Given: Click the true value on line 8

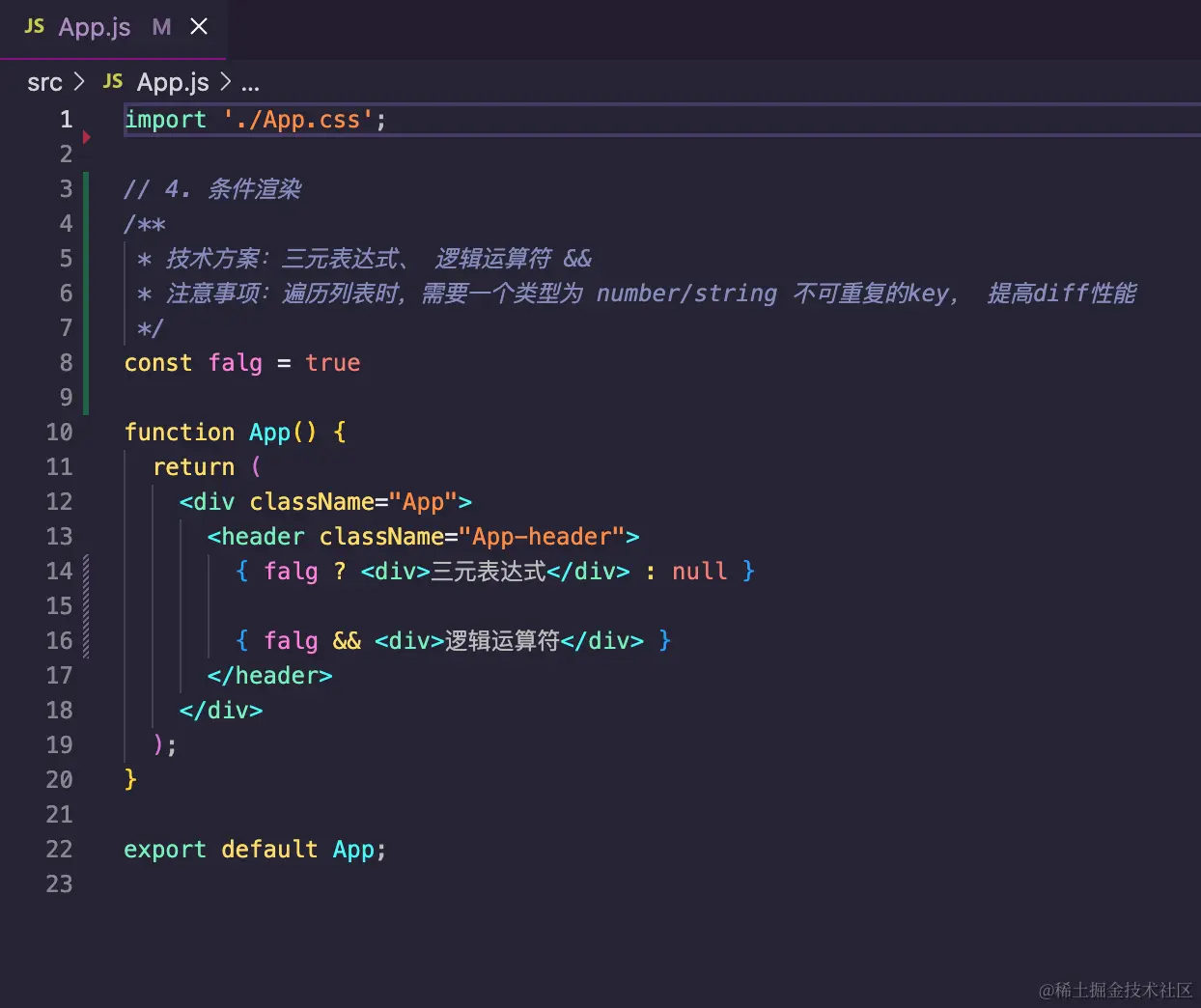Looking at the screenshot, I should coord(333,363).
